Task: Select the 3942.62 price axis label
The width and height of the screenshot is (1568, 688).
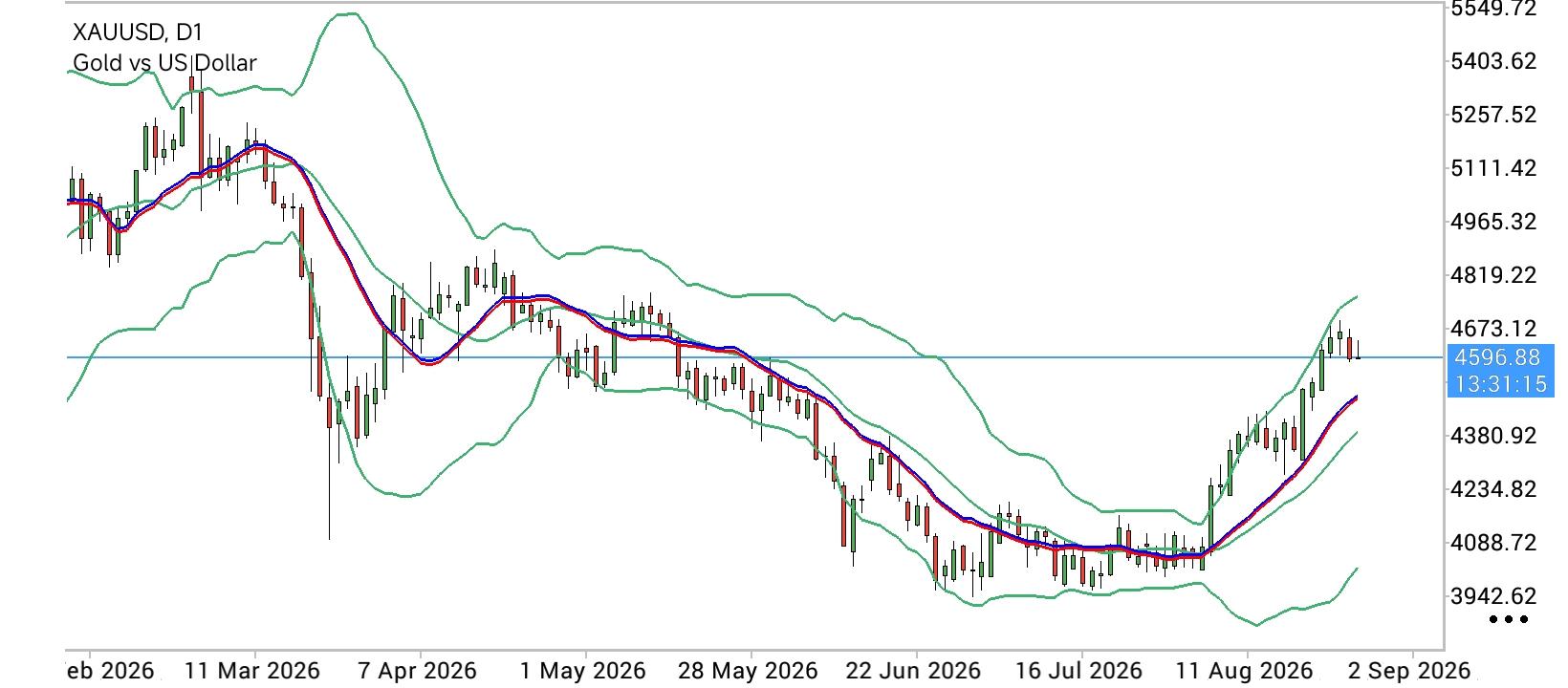Action: tap(1493, 596)
